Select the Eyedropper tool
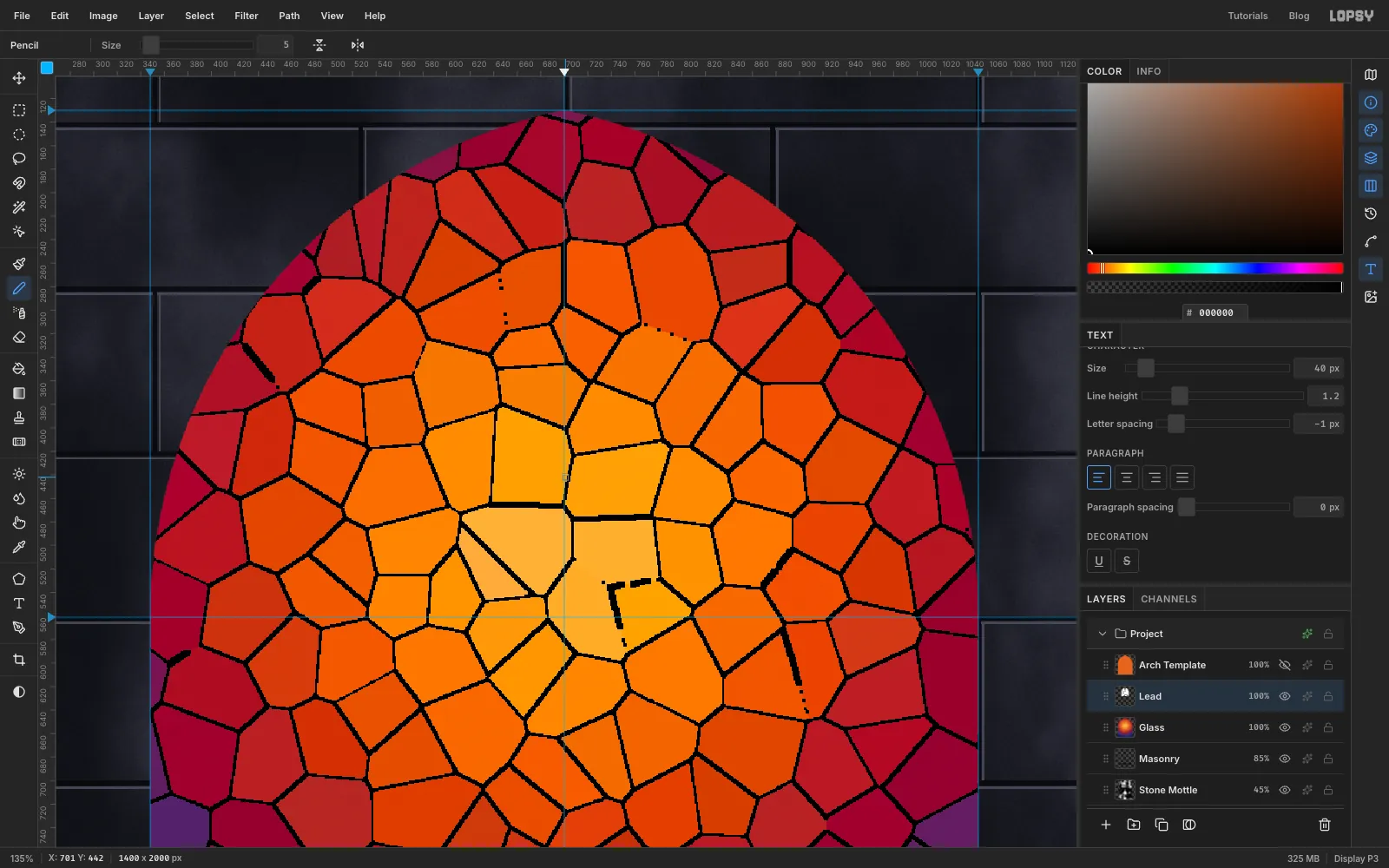Image resolution: width=1389 pixels, height=868 pixels. point(19,547)
